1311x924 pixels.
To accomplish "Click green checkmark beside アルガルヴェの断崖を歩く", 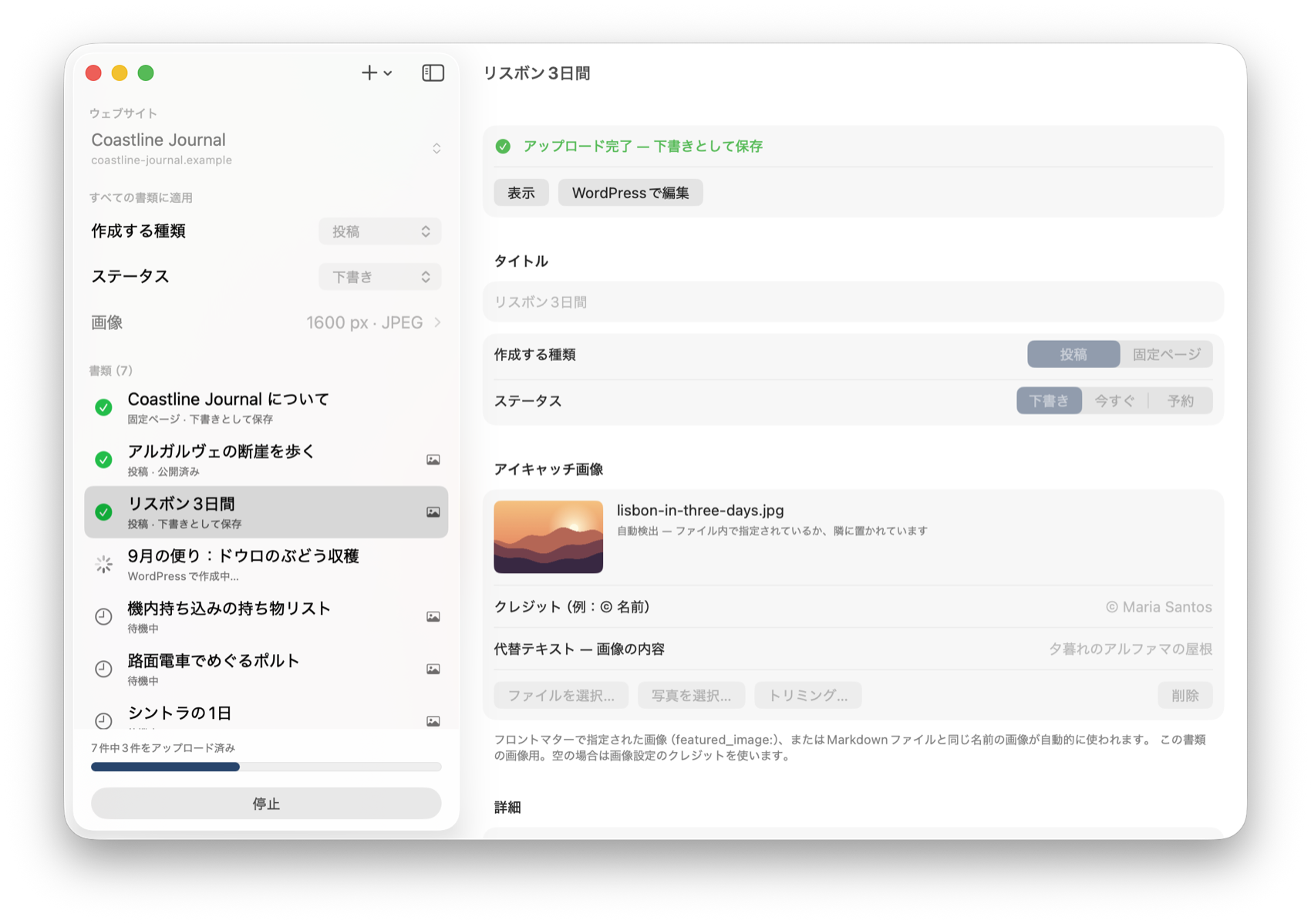I will tap(103, 460).
